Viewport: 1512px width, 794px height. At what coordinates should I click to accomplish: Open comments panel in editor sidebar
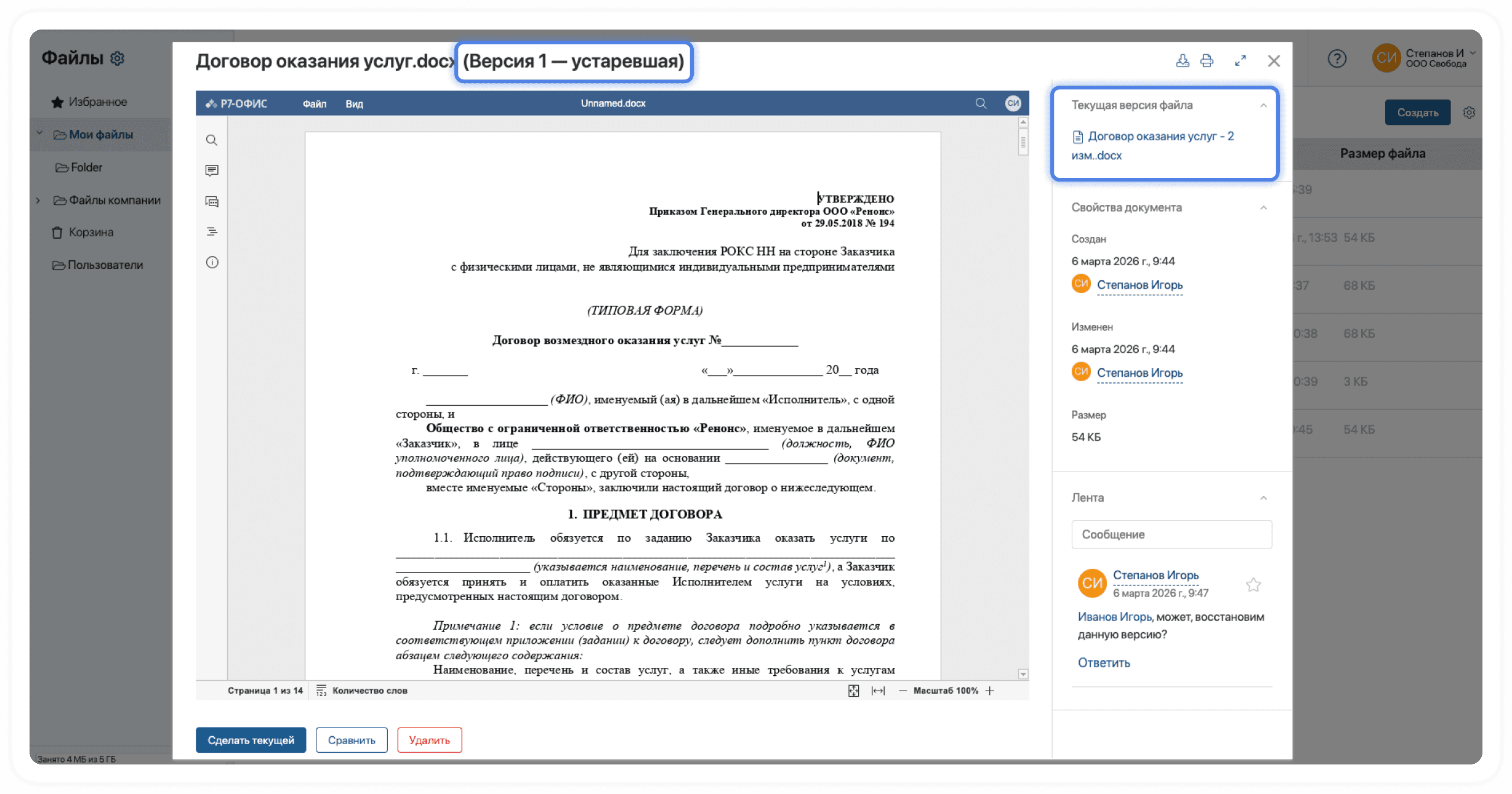[212, 170]
